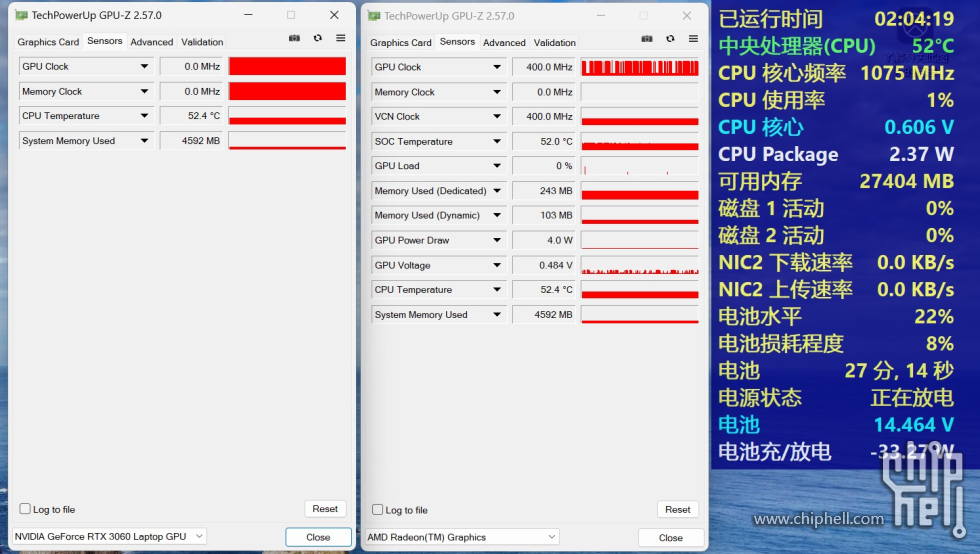Viewport: 980px width, 554px height.
Task: Open Memory Used (Dedicated) dropdown
Action: (497, 191)
